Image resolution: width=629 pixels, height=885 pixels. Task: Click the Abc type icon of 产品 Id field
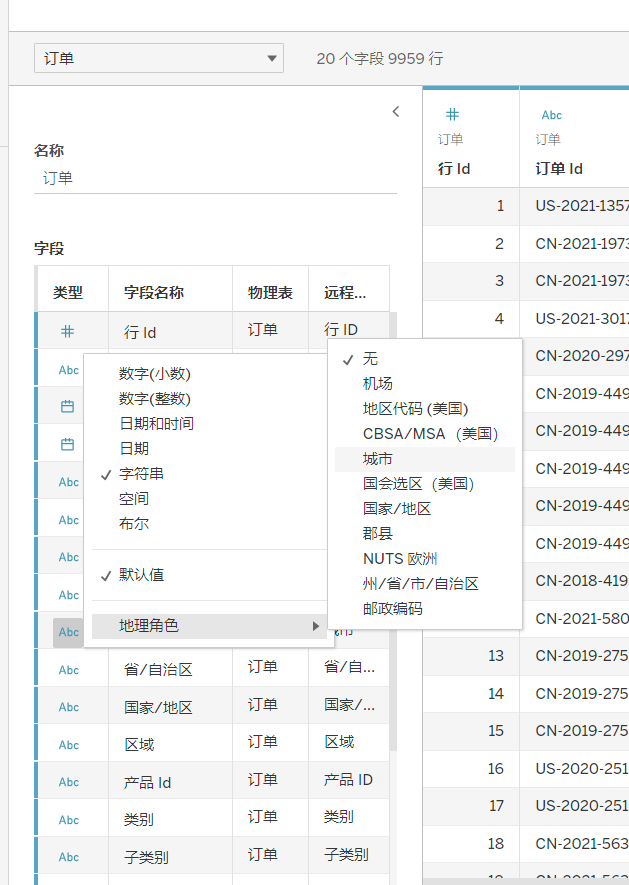(x=68, y=782)
